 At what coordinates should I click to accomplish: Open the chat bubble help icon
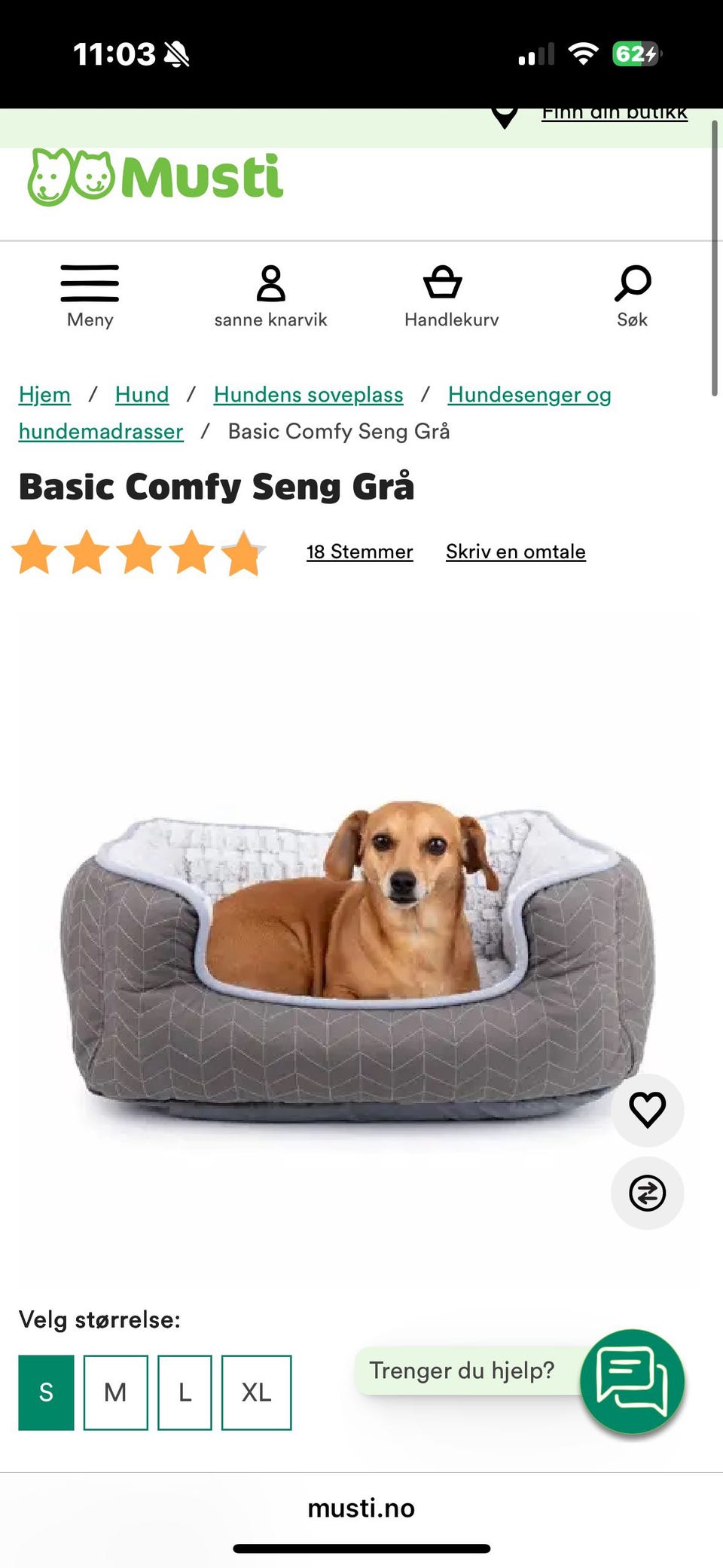click(x=632, y=1381)
